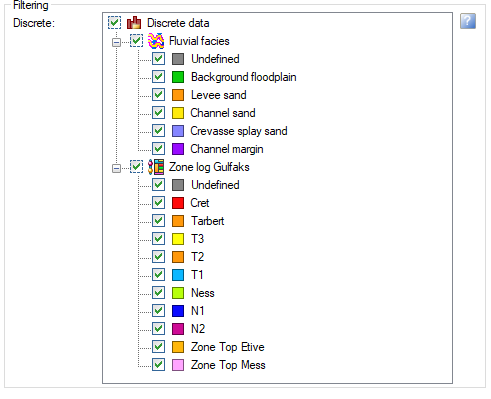Click the orange Levee sand swatch
Image resolution: width=491 pixels, height=399 pixels.
pos(178,95)
